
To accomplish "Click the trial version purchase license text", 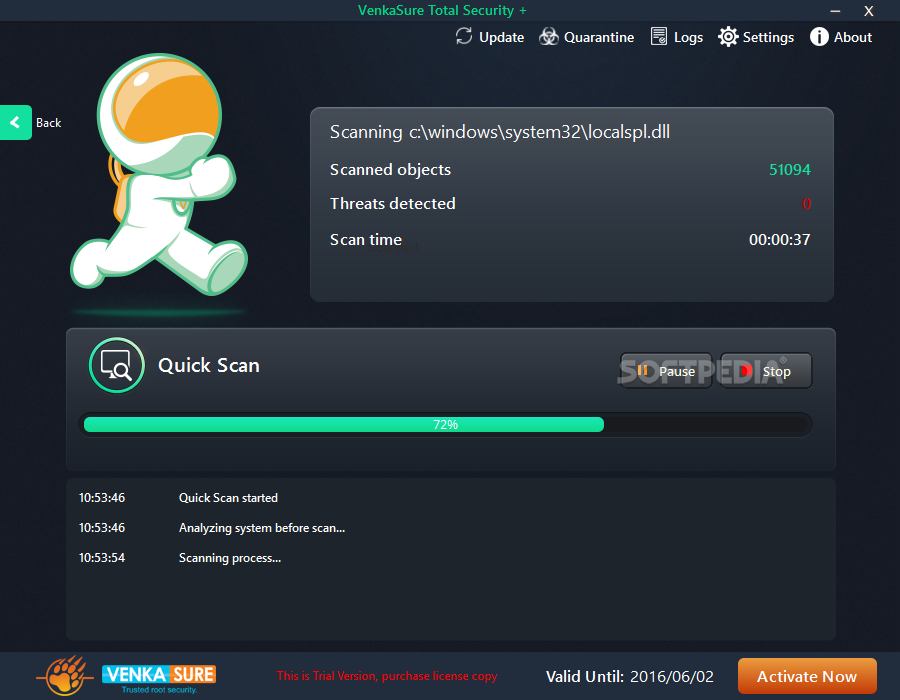I will tap(387, 676).
